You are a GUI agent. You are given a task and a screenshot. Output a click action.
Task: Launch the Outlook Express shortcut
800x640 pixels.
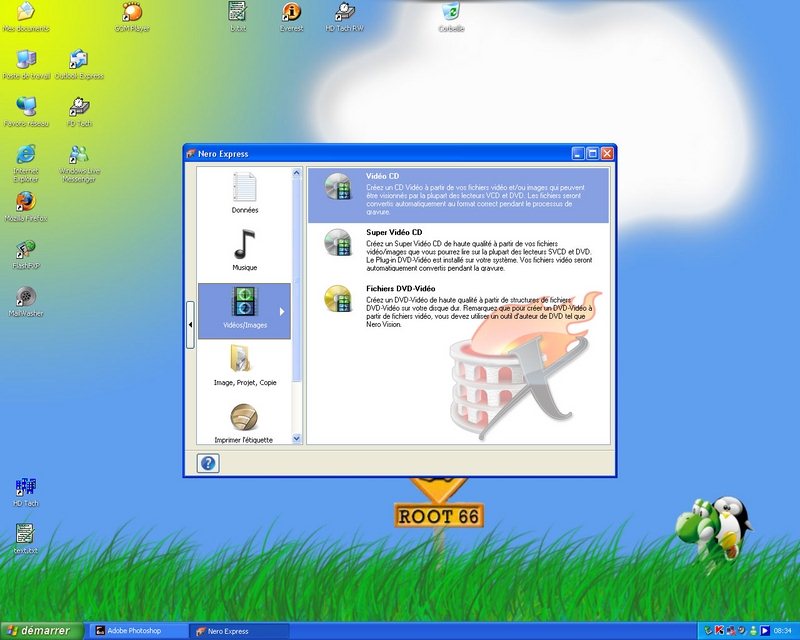pyautogui.click(x=79, y=65)
